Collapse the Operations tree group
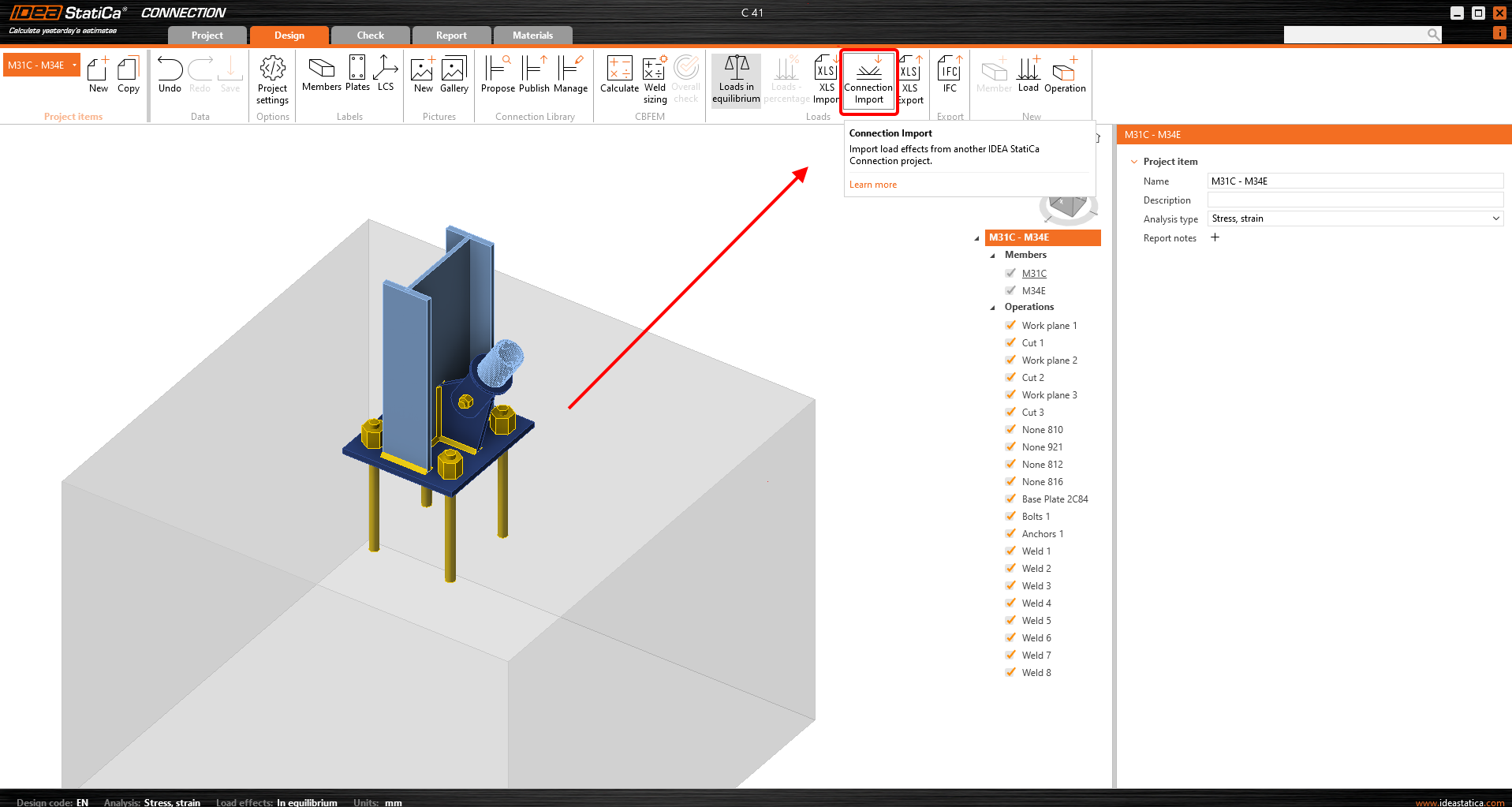 coord(992,308)
